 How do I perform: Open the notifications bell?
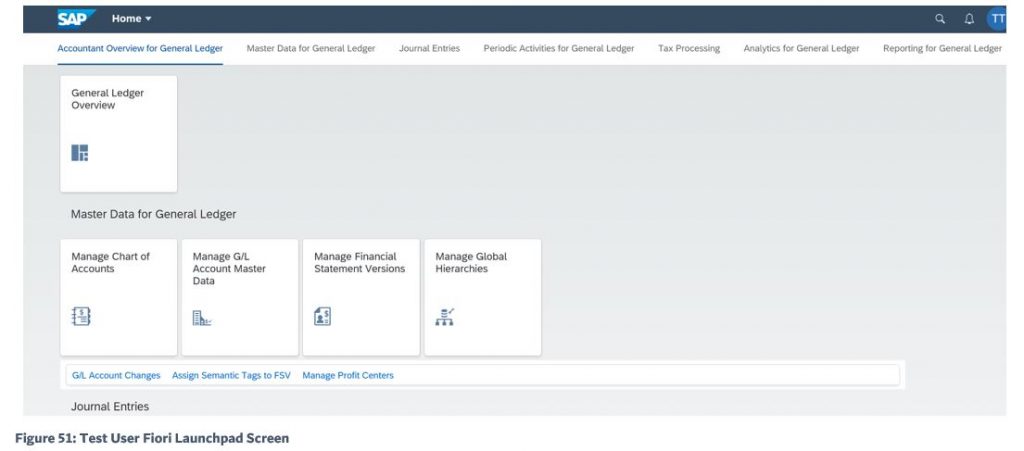969,19
